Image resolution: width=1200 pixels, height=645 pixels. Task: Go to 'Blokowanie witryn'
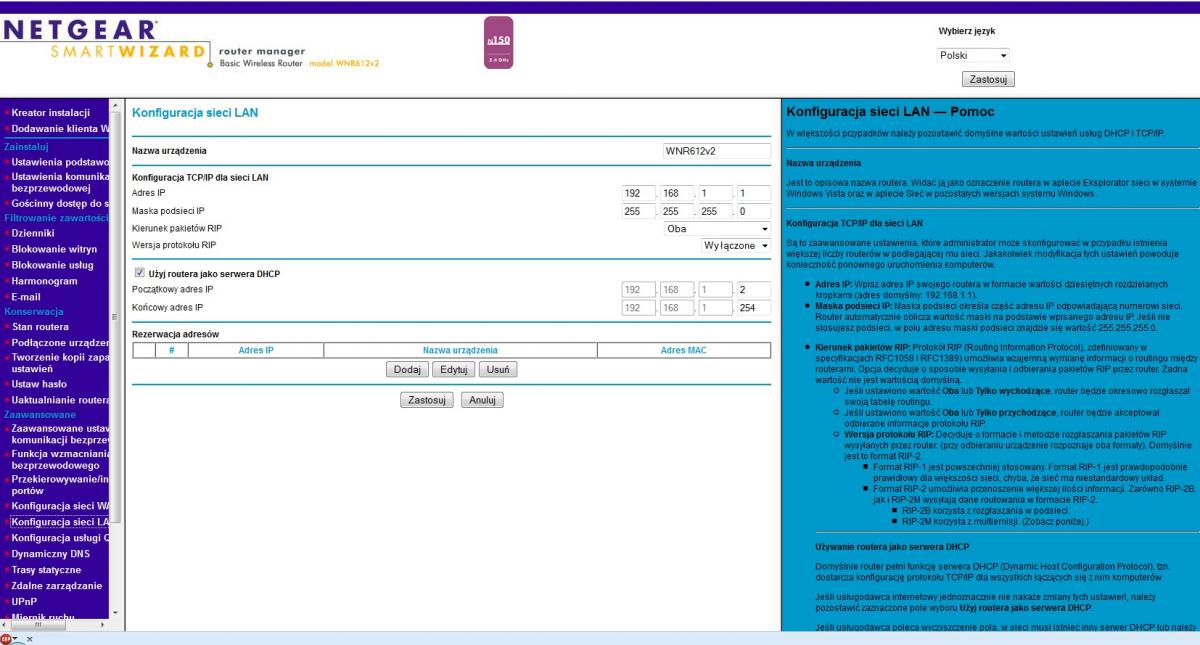tap(52, 249)
